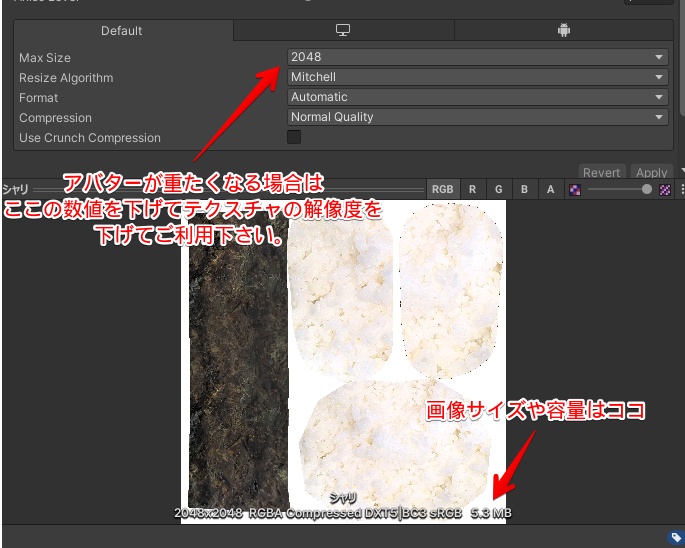Click the Revert button
685x548 pixels.
(x=602, y=172)
